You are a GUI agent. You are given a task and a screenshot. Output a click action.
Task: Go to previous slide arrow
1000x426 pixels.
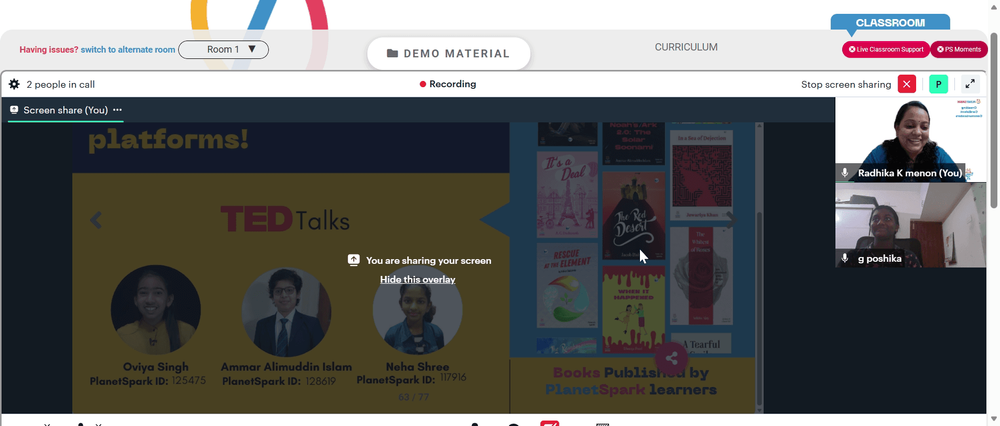click(96, 220)
